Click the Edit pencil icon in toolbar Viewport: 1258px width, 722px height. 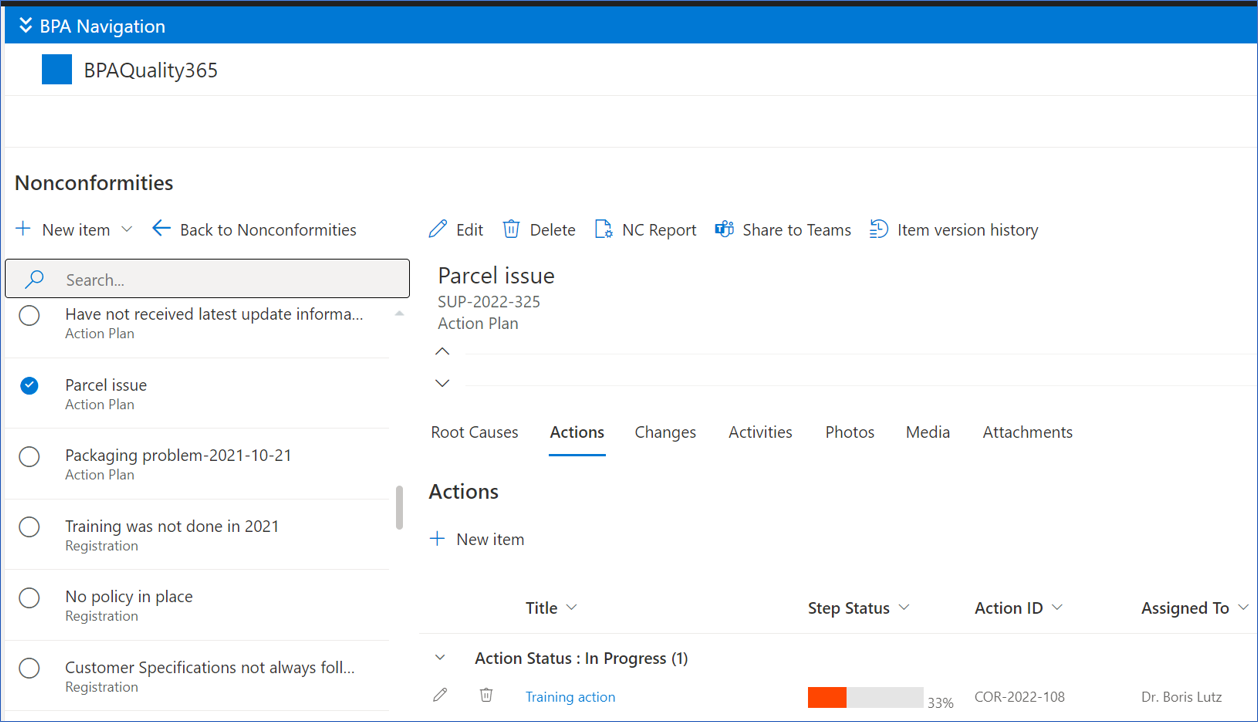438,229
